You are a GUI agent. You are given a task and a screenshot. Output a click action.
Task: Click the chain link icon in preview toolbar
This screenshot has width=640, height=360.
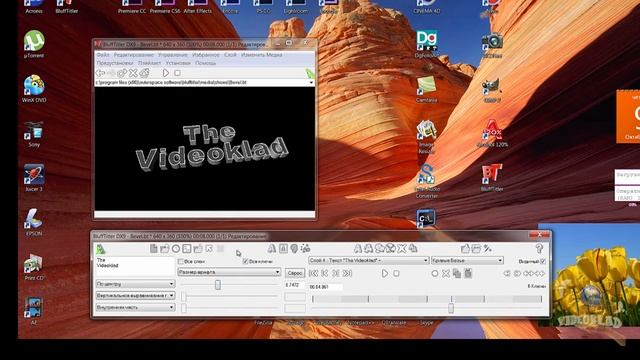[x=122, y=73]
